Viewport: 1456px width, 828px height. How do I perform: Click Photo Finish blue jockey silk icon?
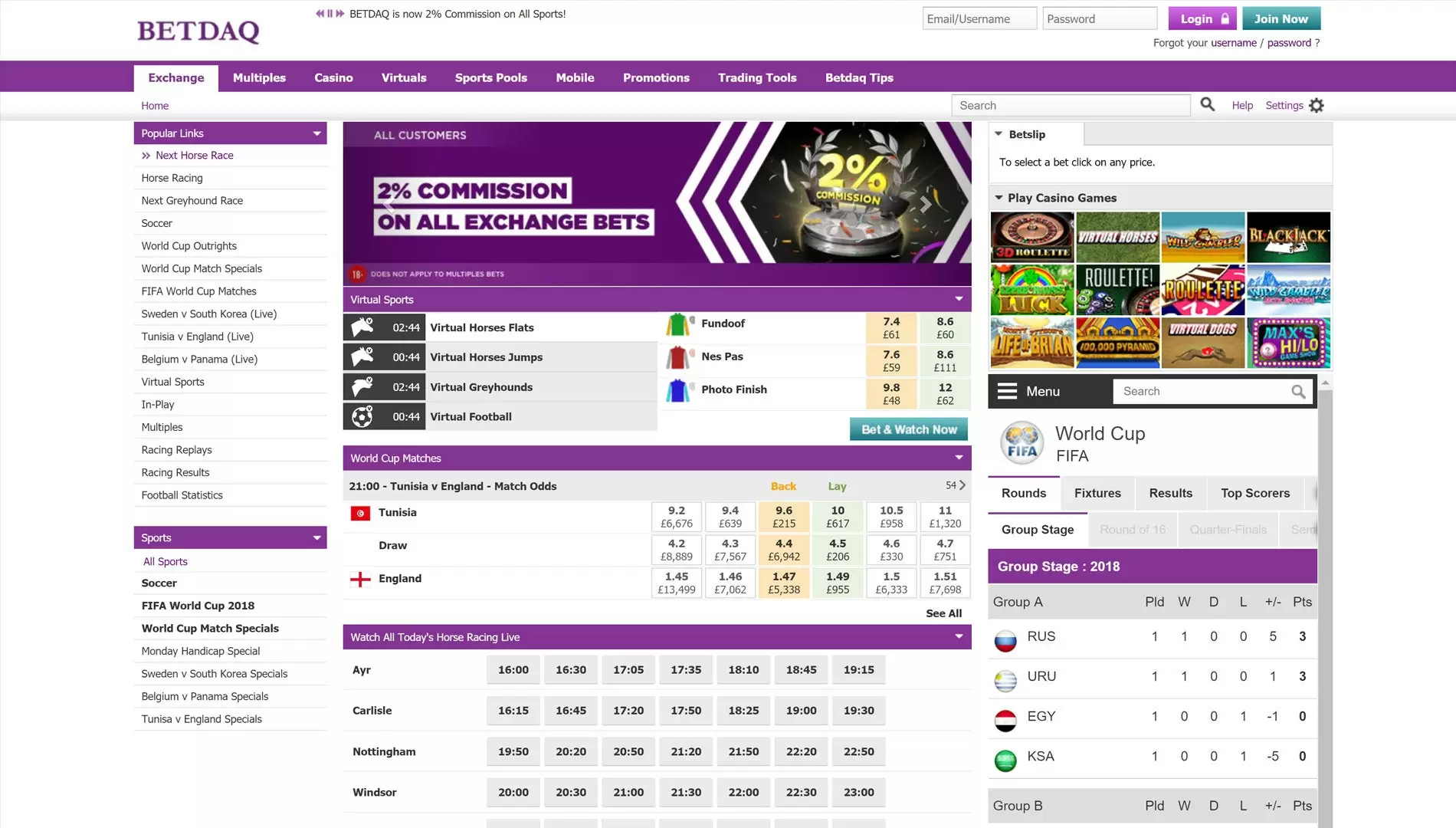677,390
